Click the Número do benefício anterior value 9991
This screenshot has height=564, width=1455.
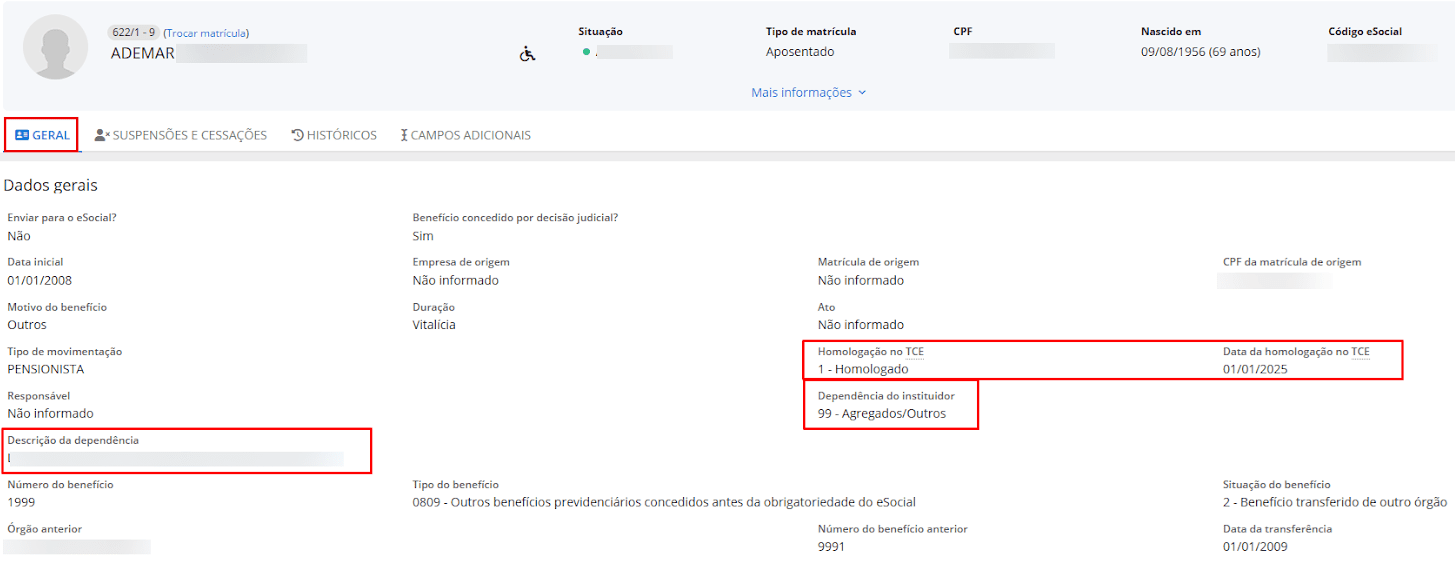point(832,546)
